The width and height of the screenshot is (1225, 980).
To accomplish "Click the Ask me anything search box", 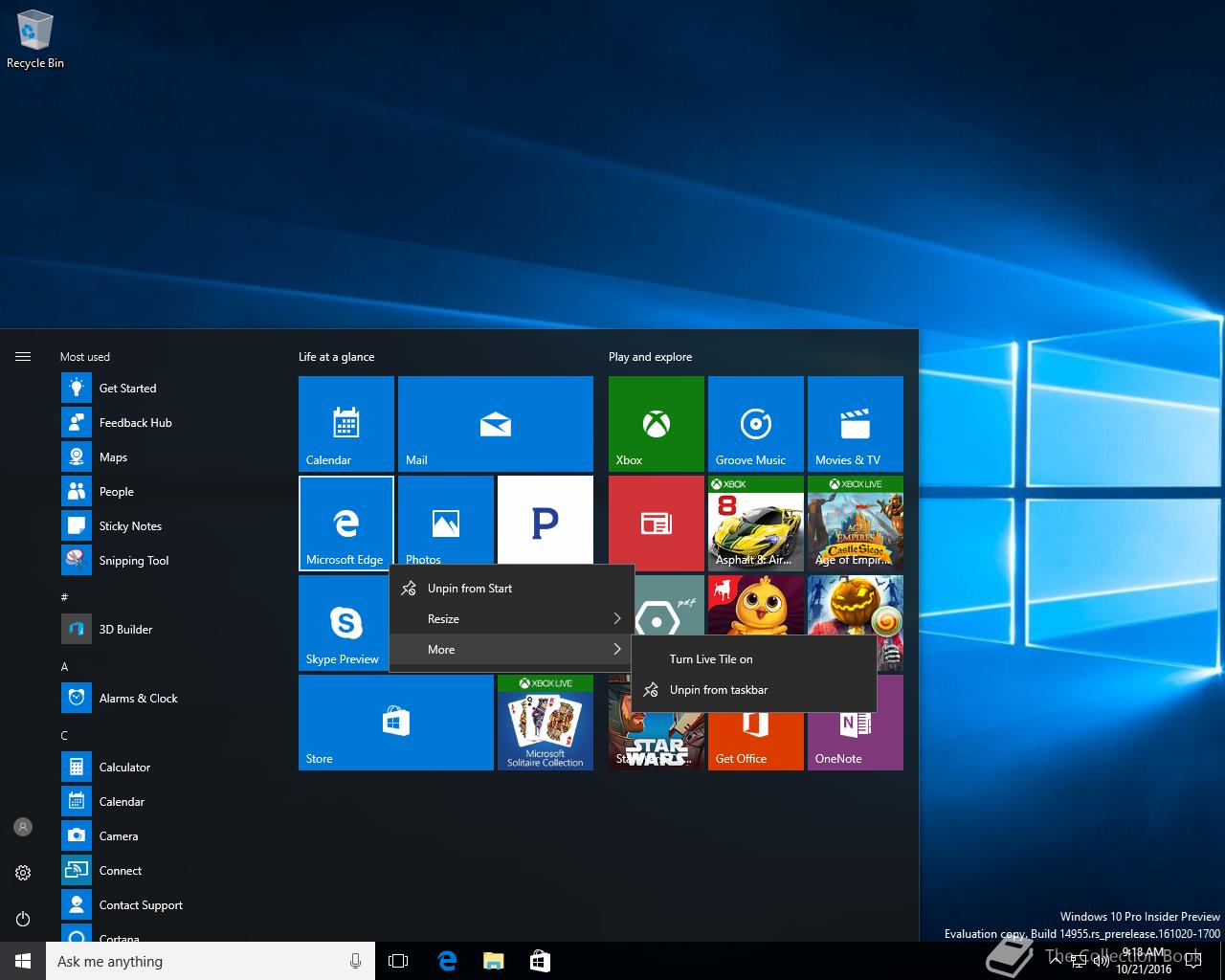I will pyautogui.click(x=210, y=961).
